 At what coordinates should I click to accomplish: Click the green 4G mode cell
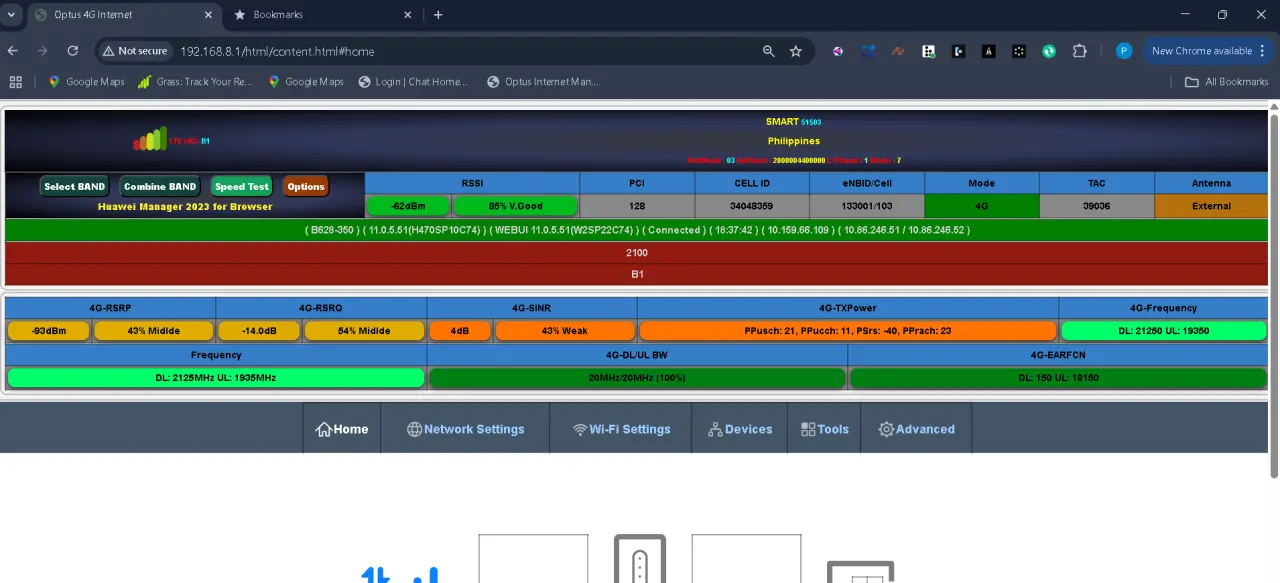[982, 206]
